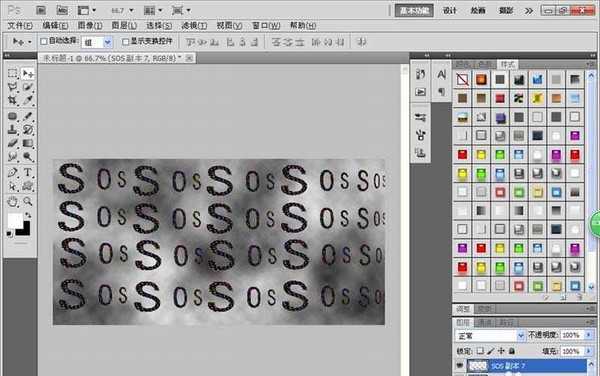Toggle lock all padlock icon
Image resolution: width=600 pixels, height=376 pixels.
pyautogui.click(x=512, y=351)
